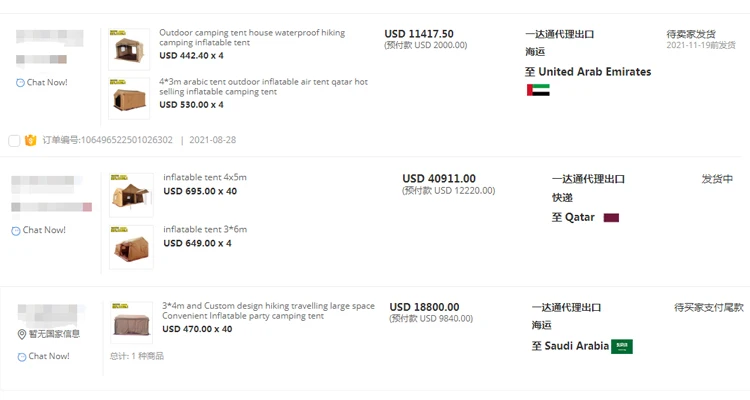Click the "inflatable tent 4x5m" product title

(205, 178)
